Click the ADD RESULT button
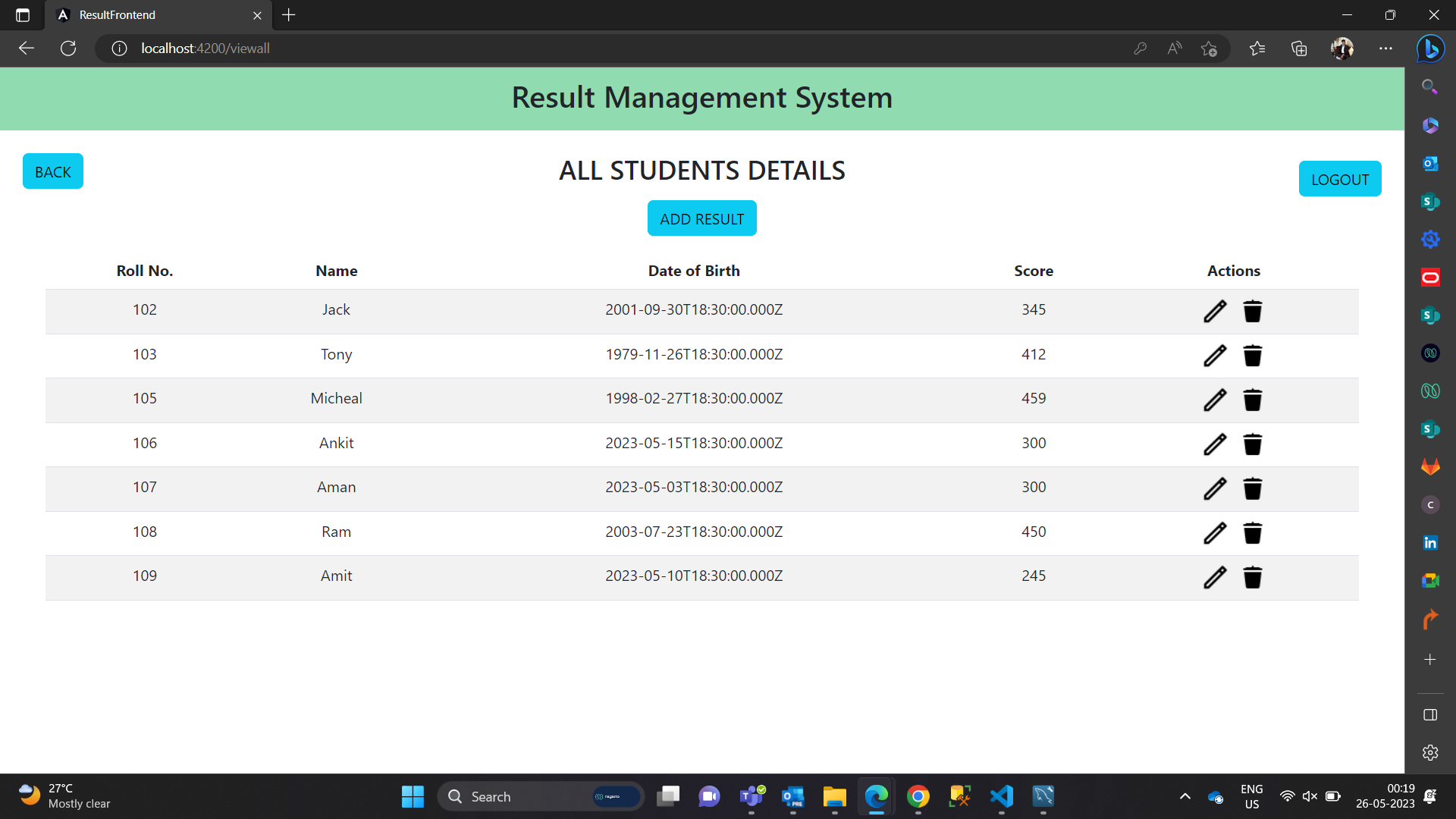1456x819 pixels. 701,218
